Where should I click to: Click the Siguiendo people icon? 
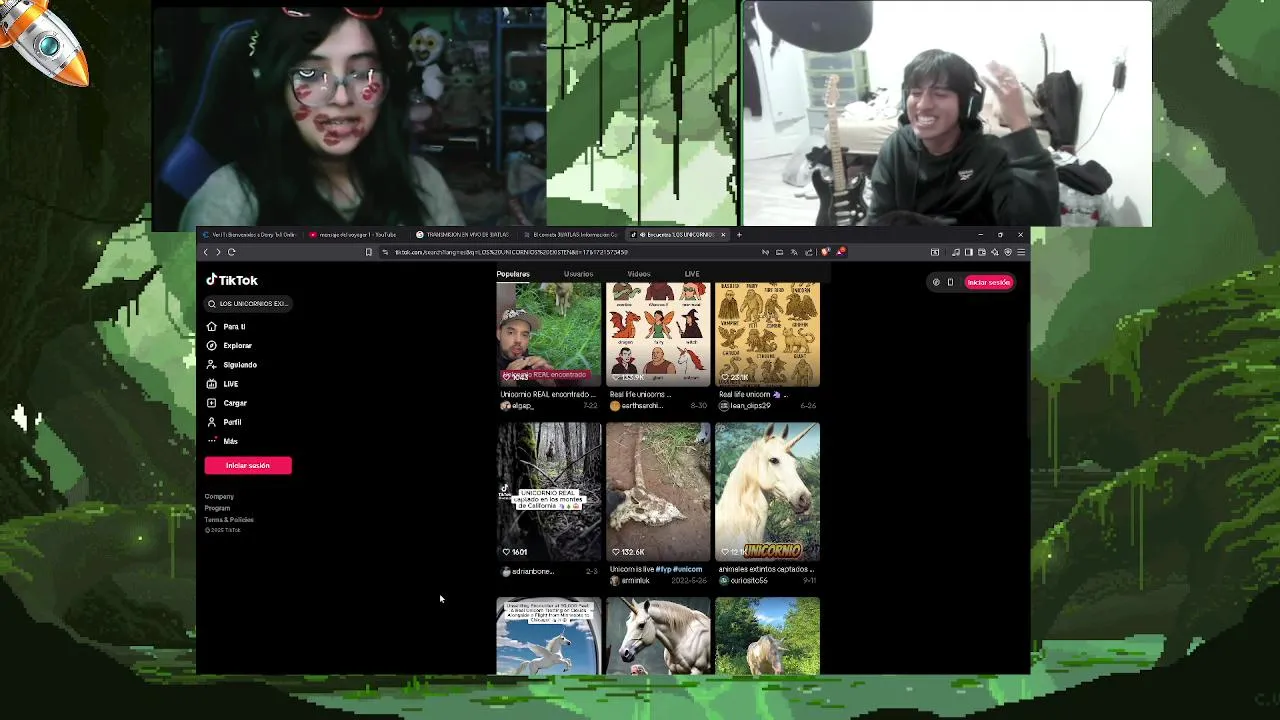[x=211, y=365]
